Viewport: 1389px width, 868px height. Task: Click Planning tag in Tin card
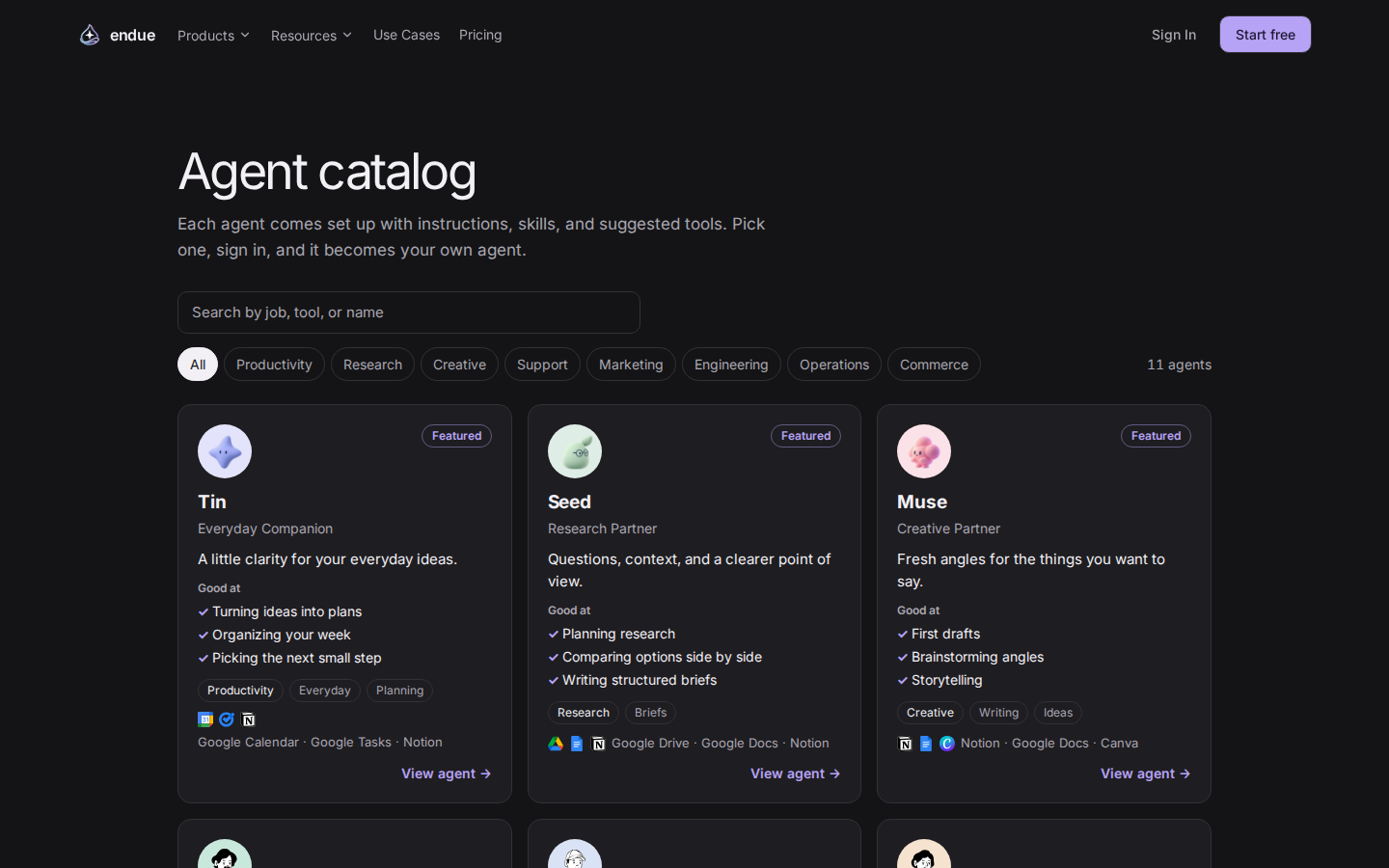400,691
